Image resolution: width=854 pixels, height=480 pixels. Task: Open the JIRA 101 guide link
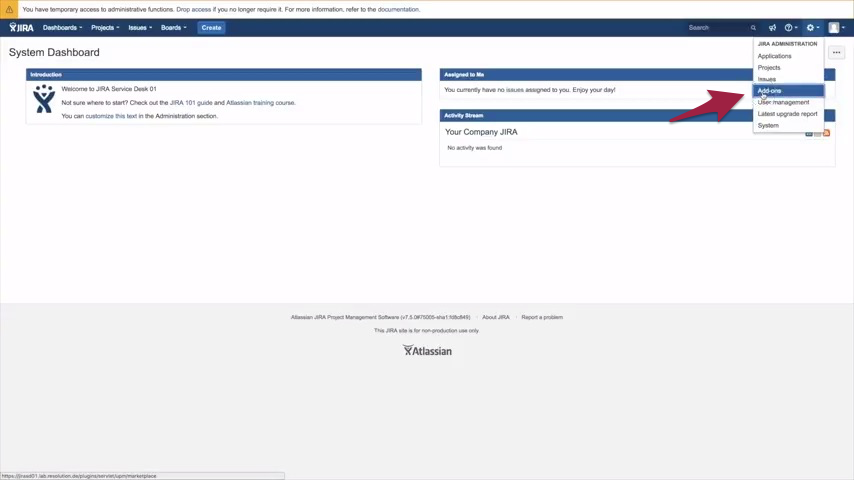tap(191, 102)
